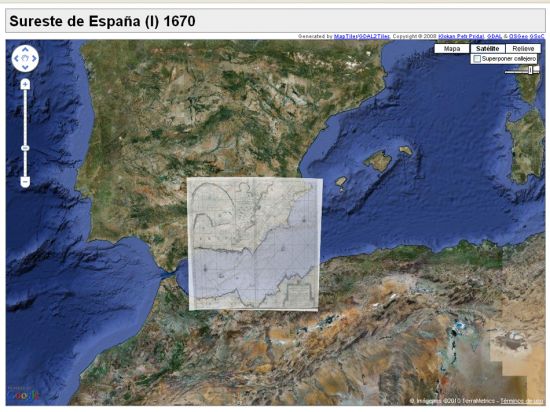Click Mallorca island on the satellite map
This screenshot has height=412, width=550.
click(x=378, y=161)
